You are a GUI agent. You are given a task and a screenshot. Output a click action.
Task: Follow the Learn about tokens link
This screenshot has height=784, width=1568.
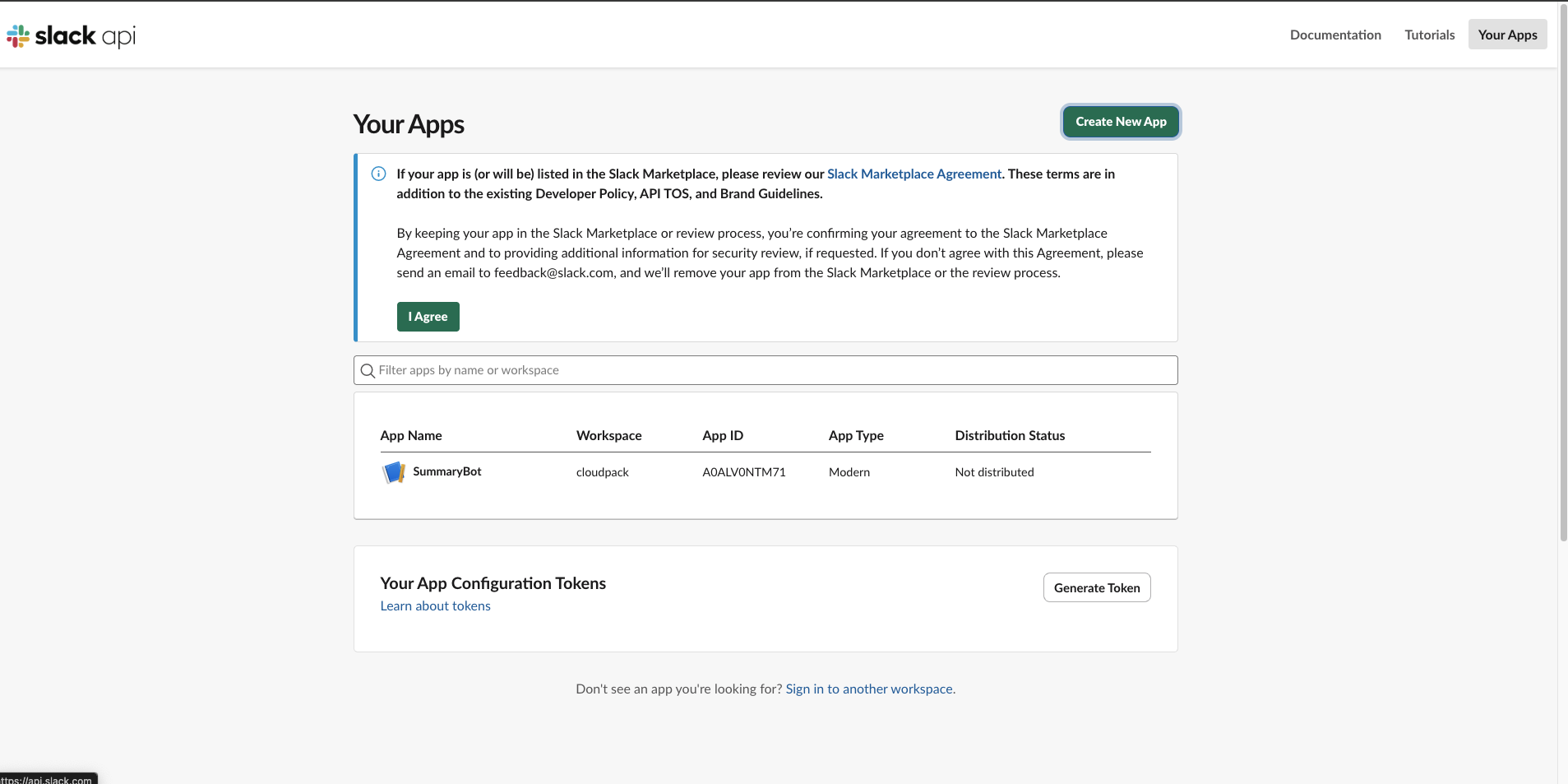435,605
